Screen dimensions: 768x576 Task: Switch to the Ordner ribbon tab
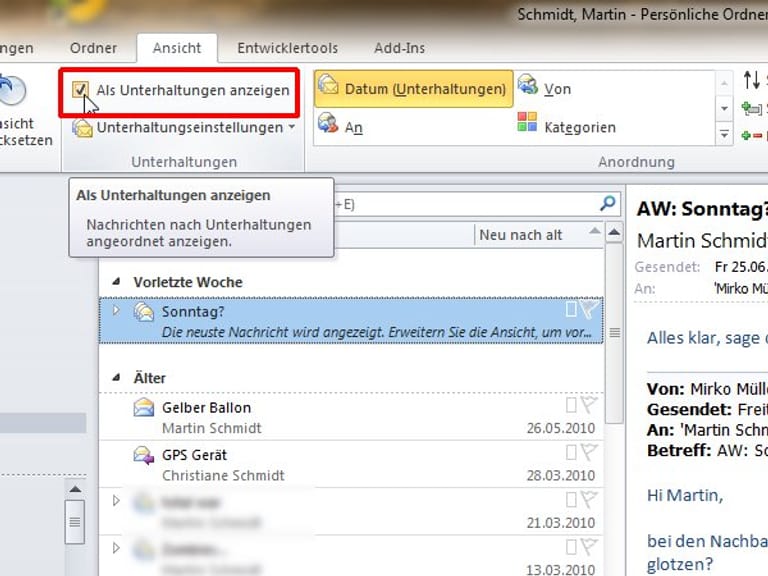(x=93, y=48)
